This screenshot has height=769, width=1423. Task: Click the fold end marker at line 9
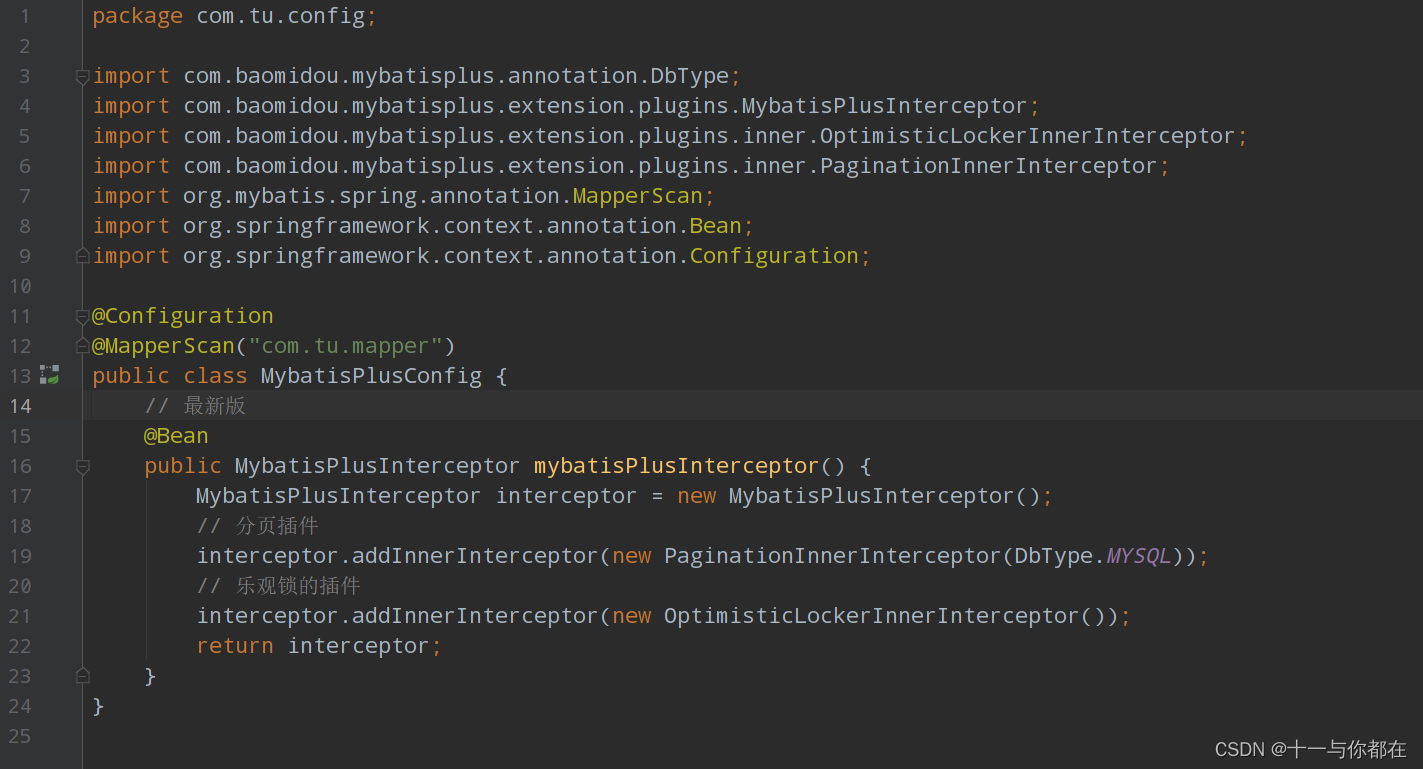coord(83,256)
